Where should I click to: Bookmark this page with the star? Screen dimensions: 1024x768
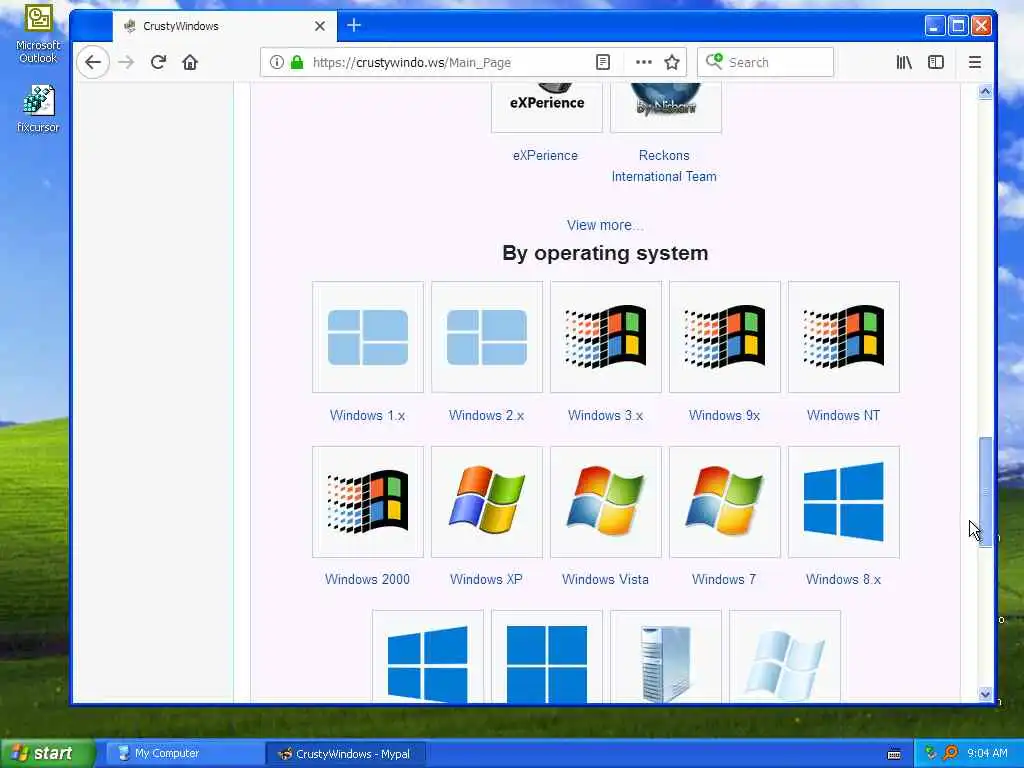pyautogui.click(x=672, y=63)
